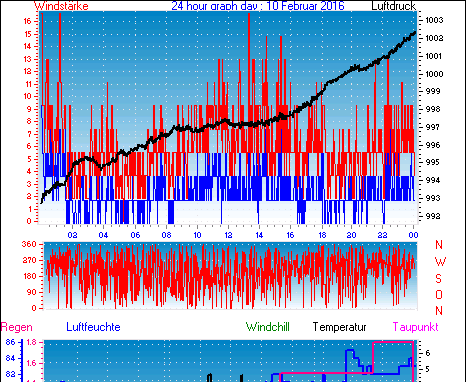Click the black Temperatur legend label
The width and height of the screenshot is (470, 382).
339,327
